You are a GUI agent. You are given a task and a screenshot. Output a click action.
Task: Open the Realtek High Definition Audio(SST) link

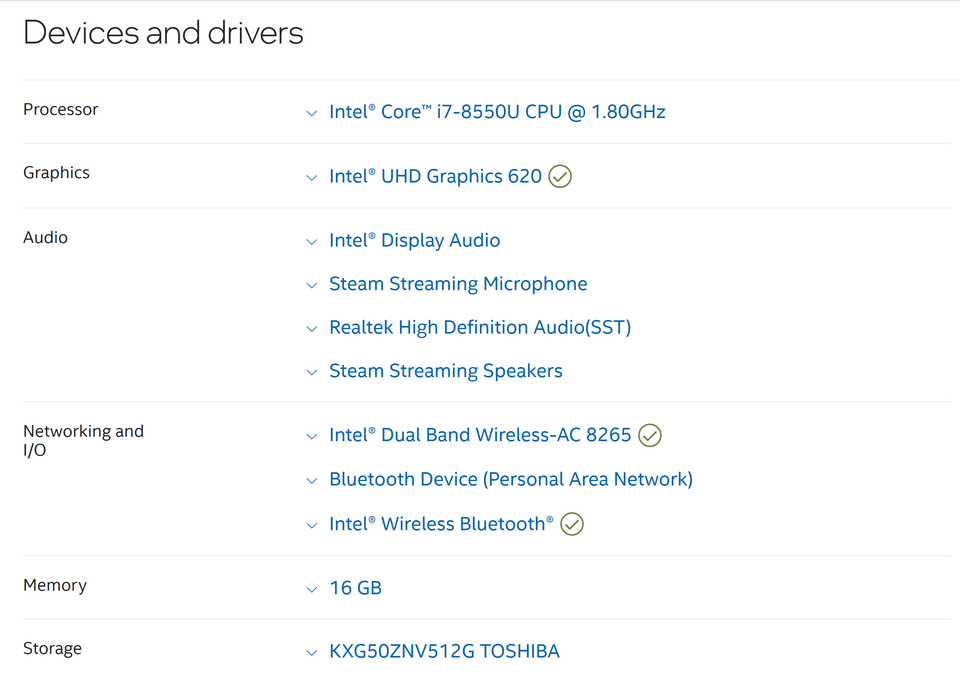[x=480, y=328]
